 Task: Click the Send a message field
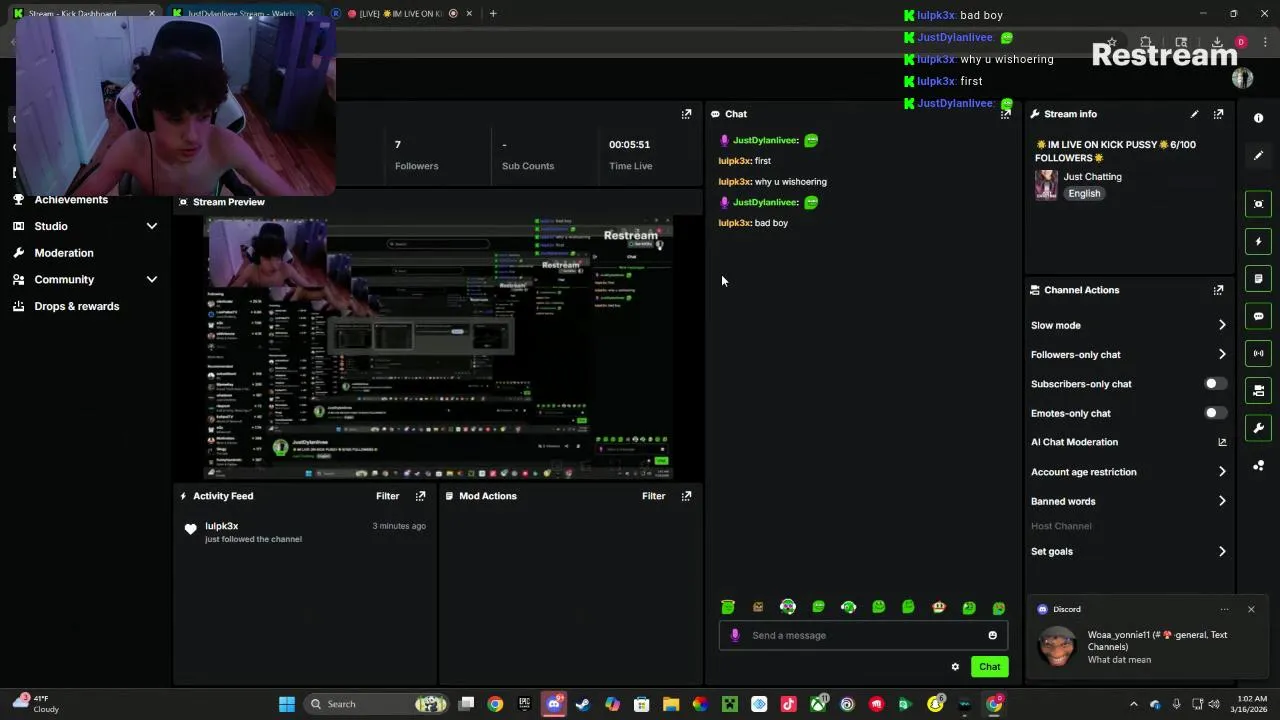(864, 635)
